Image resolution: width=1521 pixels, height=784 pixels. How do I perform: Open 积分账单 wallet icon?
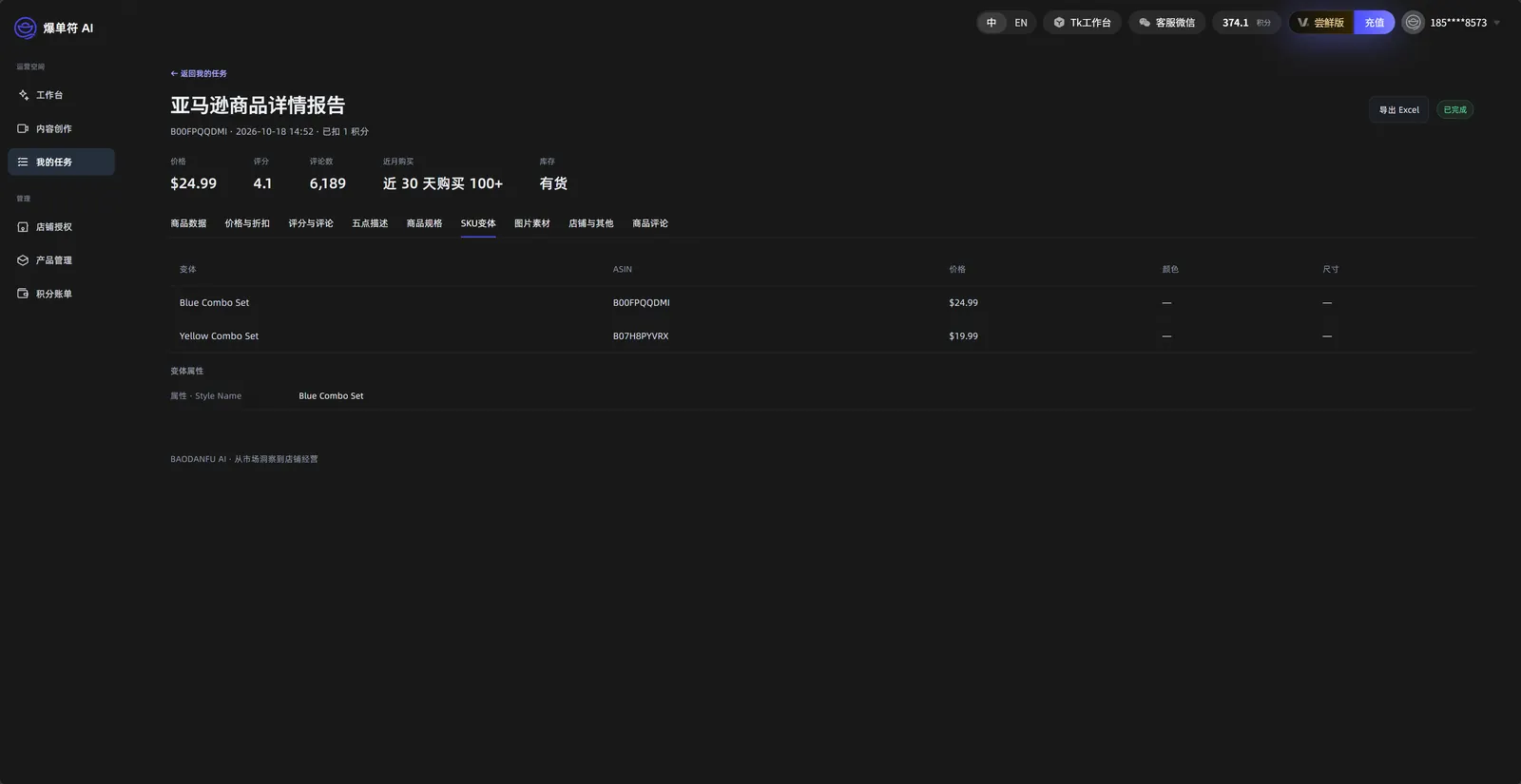click(23, 294)
